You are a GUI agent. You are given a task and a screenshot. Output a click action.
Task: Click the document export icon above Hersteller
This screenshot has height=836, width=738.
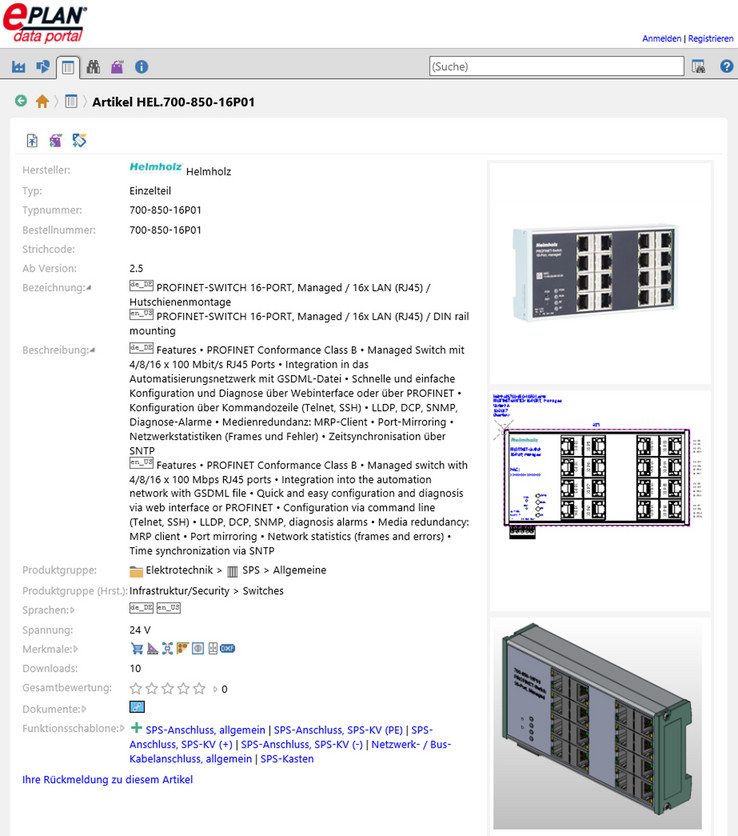coord(32,140)
